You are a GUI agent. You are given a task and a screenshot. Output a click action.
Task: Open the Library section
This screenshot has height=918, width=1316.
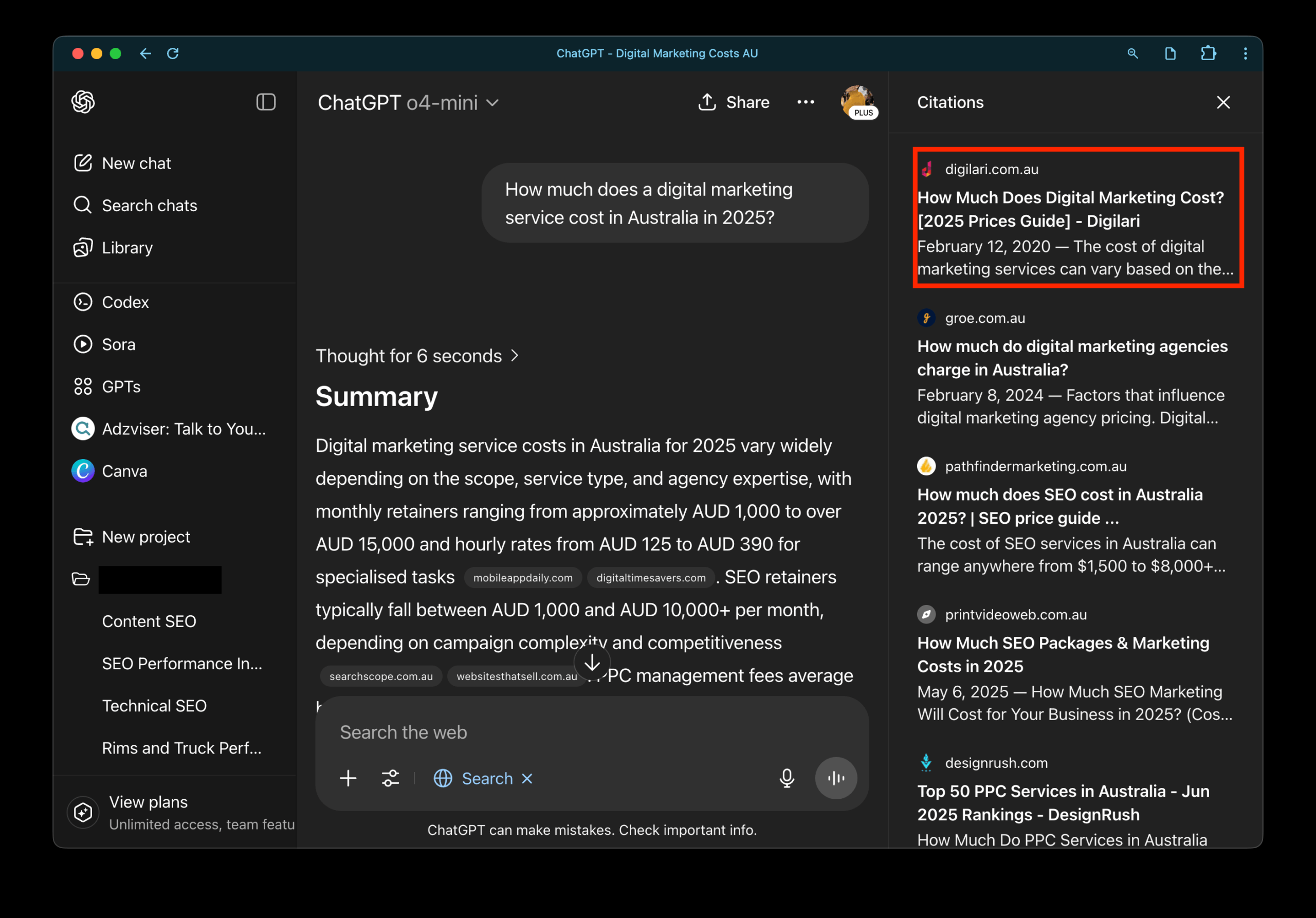coord(113,248)
